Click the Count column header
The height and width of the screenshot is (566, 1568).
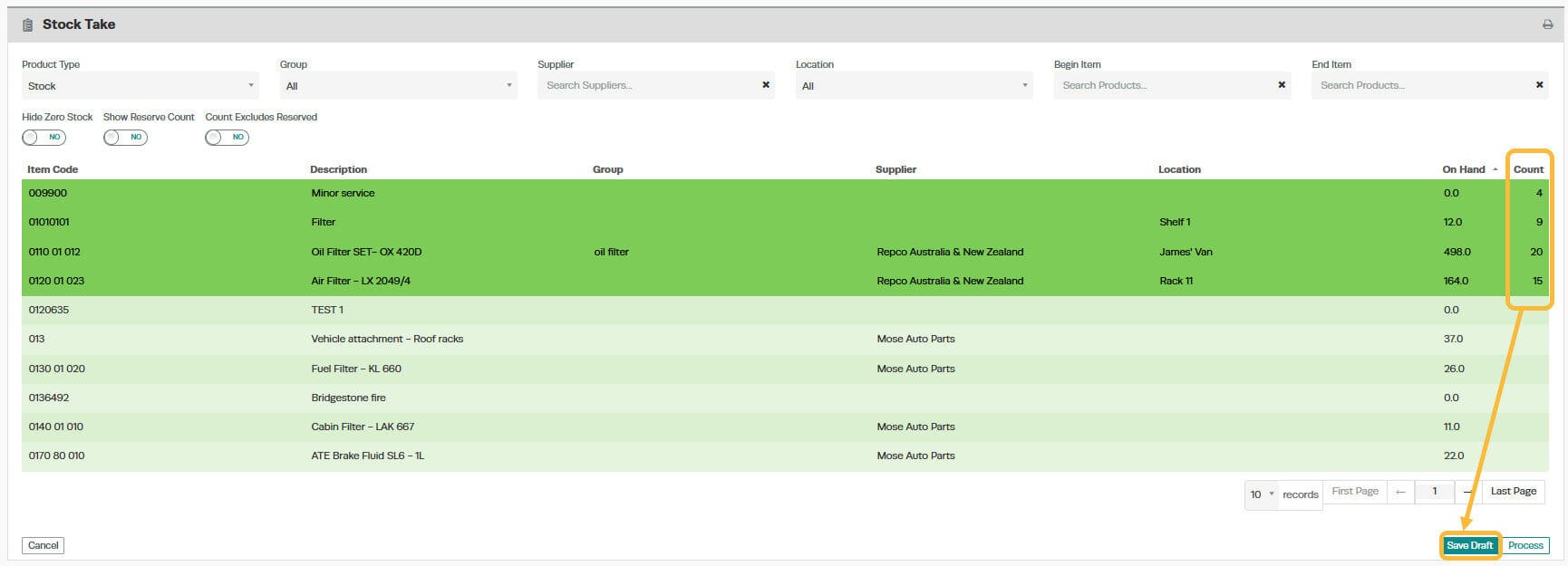click(1528, 169)
